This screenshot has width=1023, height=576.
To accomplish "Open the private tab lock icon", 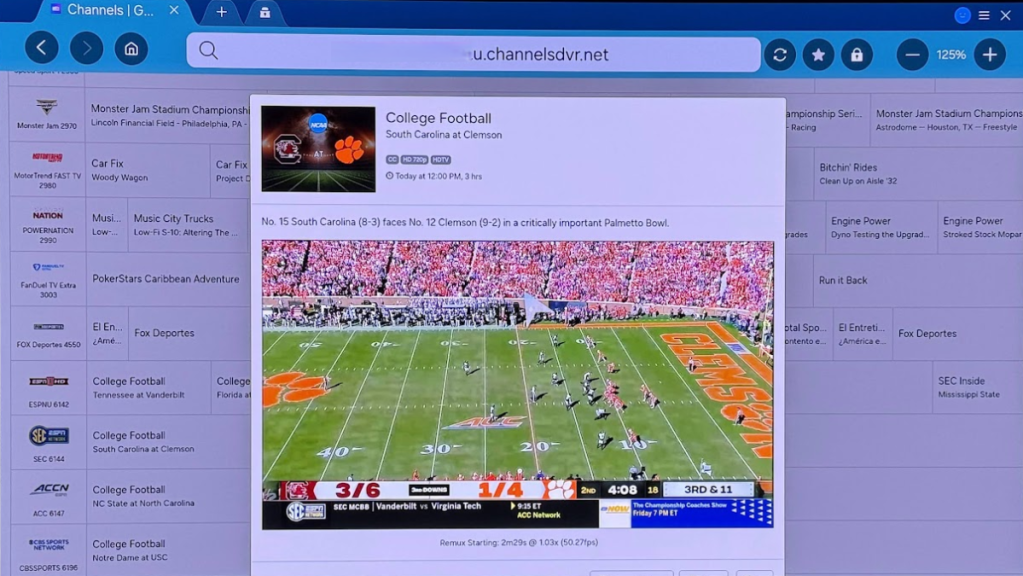I will pyautogui.click(x=265, y=12).
